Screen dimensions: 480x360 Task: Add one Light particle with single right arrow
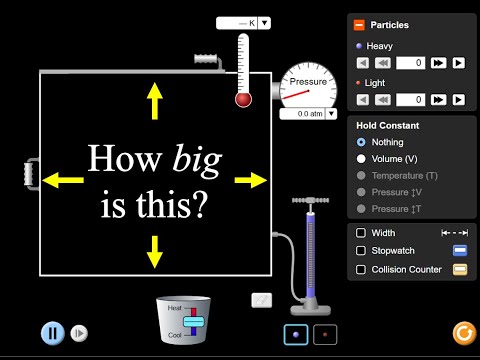459,100
